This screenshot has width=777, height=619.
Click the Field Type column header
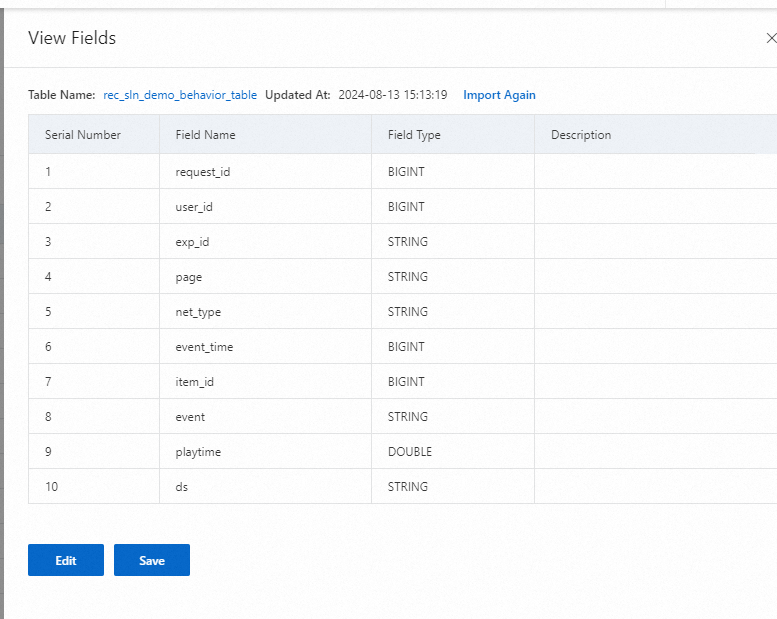click(x=414, y=135)
